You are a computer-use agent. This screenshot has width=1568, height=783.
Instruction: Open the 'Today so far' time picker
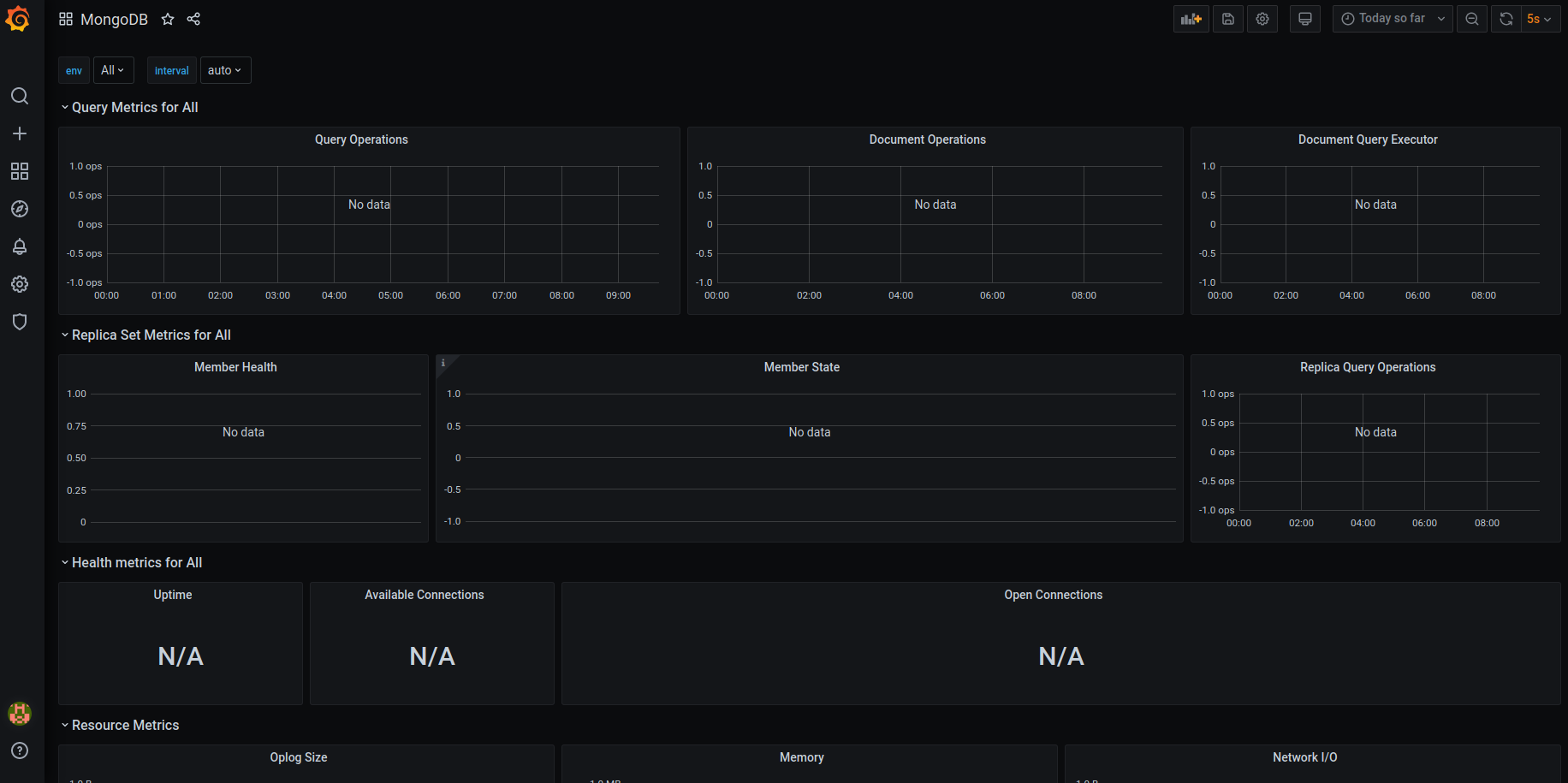[x=1393, y=19]
